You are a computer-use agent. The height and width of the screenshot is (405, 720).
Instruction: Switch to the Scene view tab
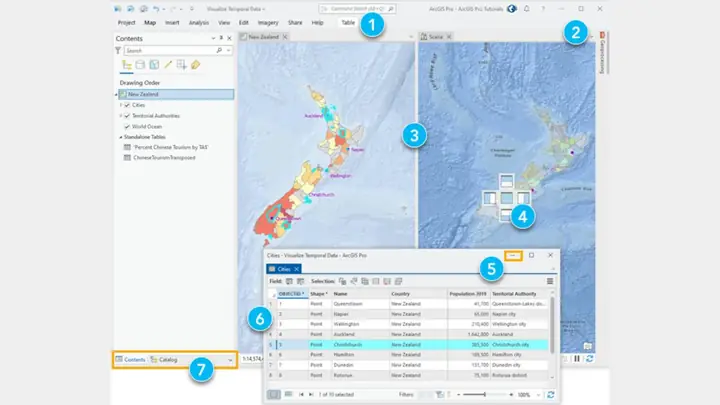[436, 37]
